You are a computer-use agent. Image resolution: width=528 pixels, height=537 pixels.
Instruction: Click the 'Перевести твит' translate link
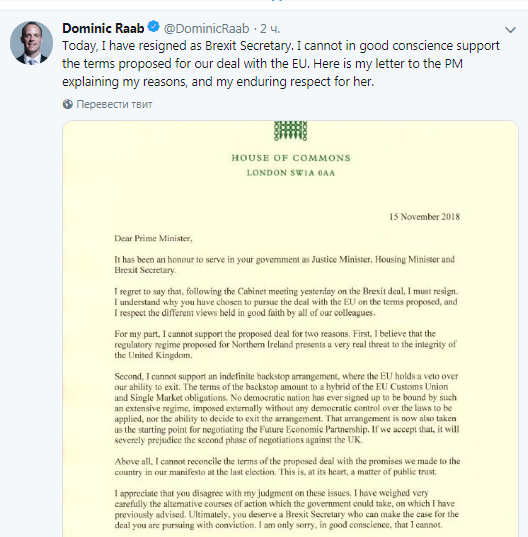114,104
